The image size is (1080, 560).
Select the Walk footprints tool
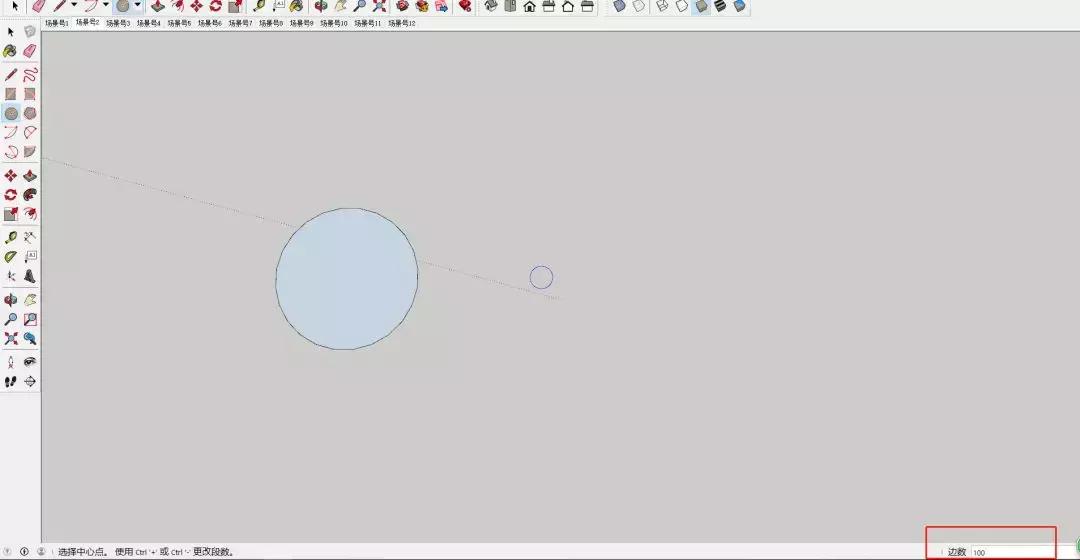coord(10,382)
